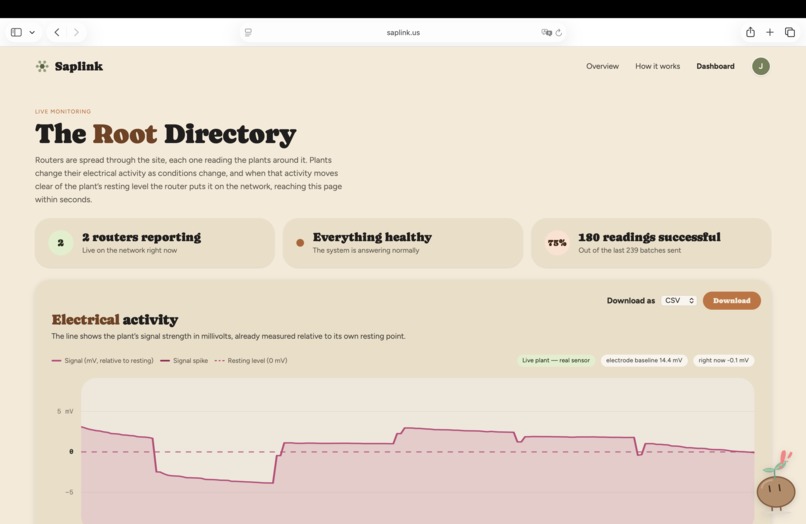Click the orange health status dot
Image resolution: width=806 pixels, height=524 pixels.
pyautogui.click(x=300, y=243)
